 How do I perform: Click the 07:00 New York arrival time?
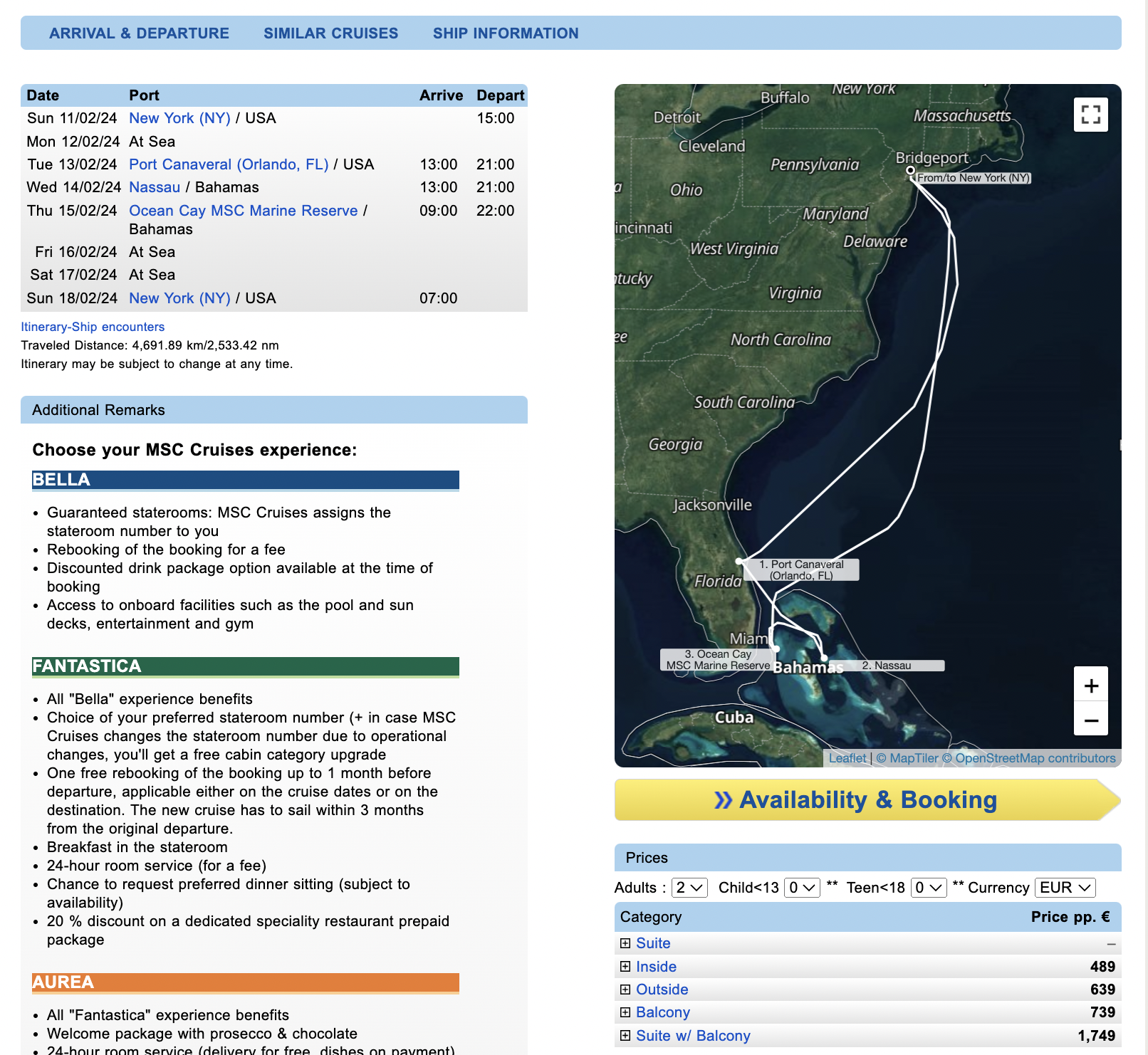[x=439, y=298]
